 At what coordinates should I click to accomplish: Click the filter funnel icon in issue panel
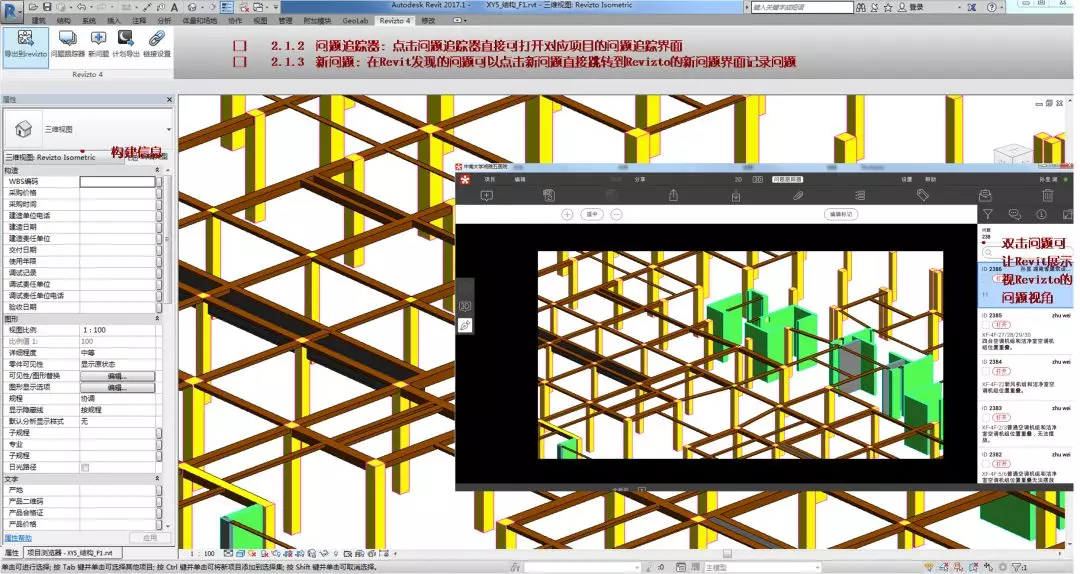tap(987, 214)
